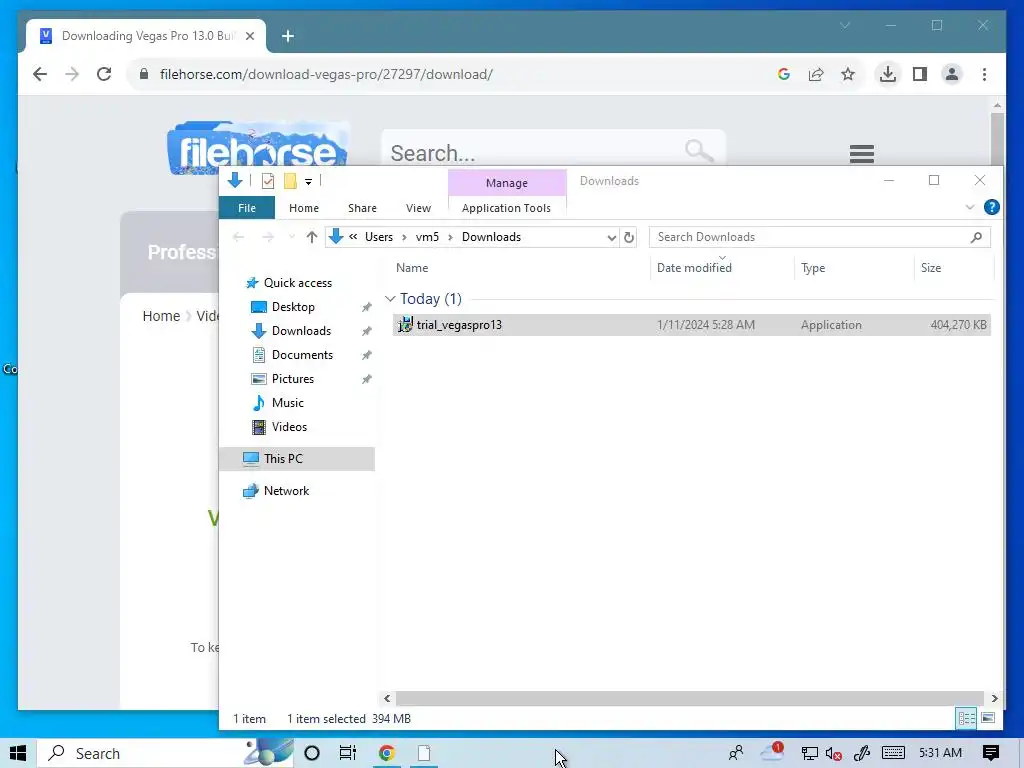Open the notification center icon
1024x768 pixels.
(991, 753)
